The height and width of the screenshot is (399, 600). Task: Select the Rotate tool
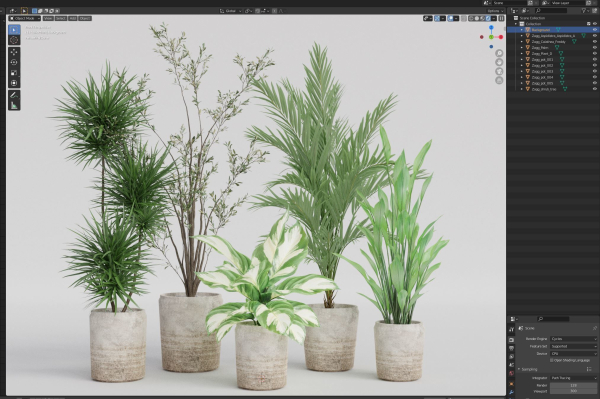(14, 62)
